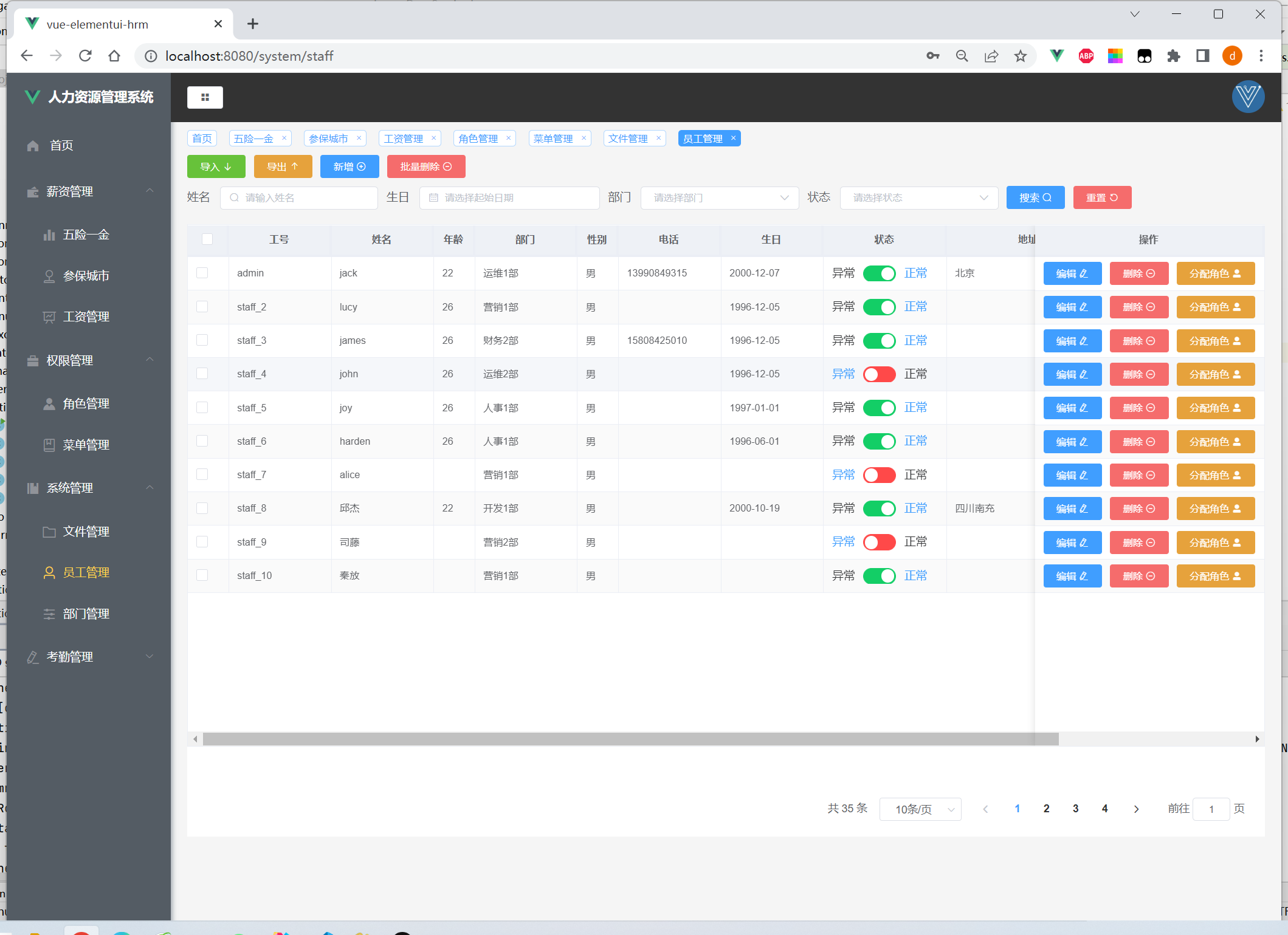Toggle status switch for staff_4 john
The image size is (1288, 935).
879,374
